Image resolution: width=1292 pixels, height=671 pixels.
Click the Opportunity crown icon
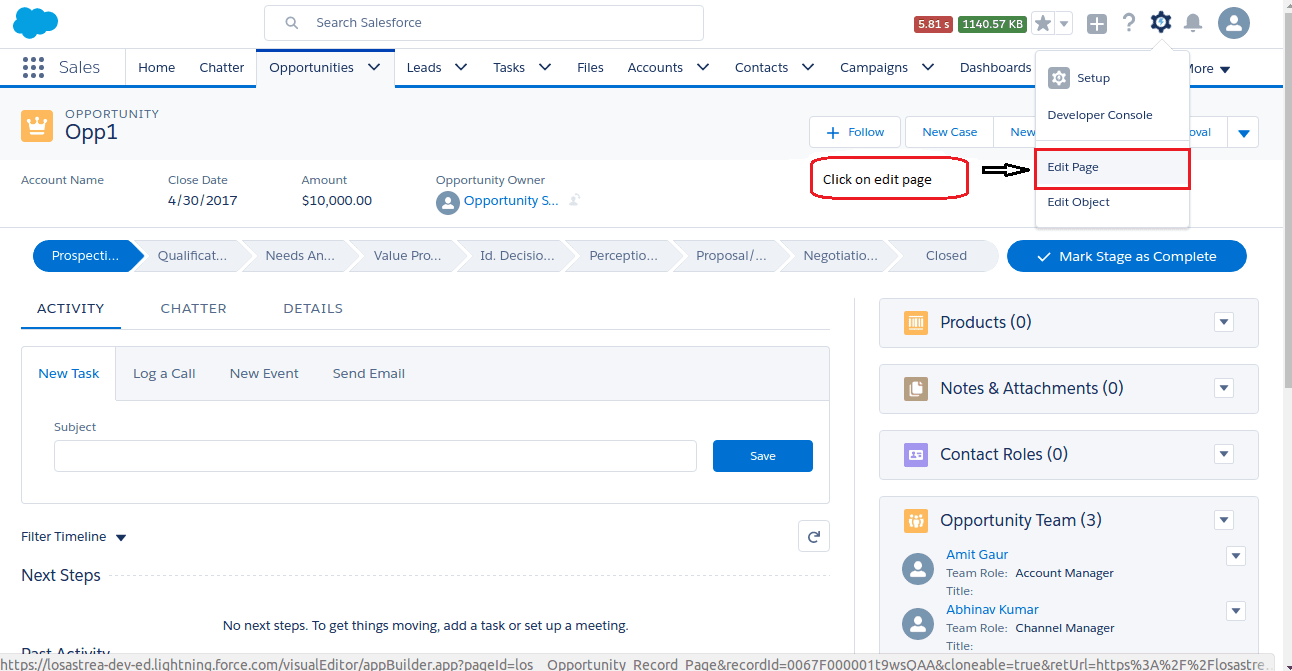pos(37,125)
